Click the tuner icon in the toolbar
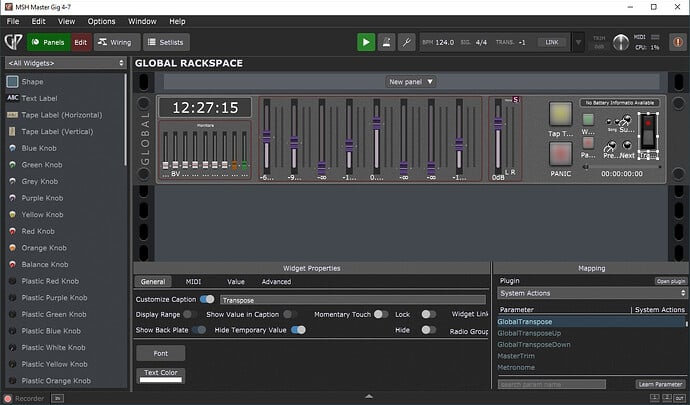 407,42
